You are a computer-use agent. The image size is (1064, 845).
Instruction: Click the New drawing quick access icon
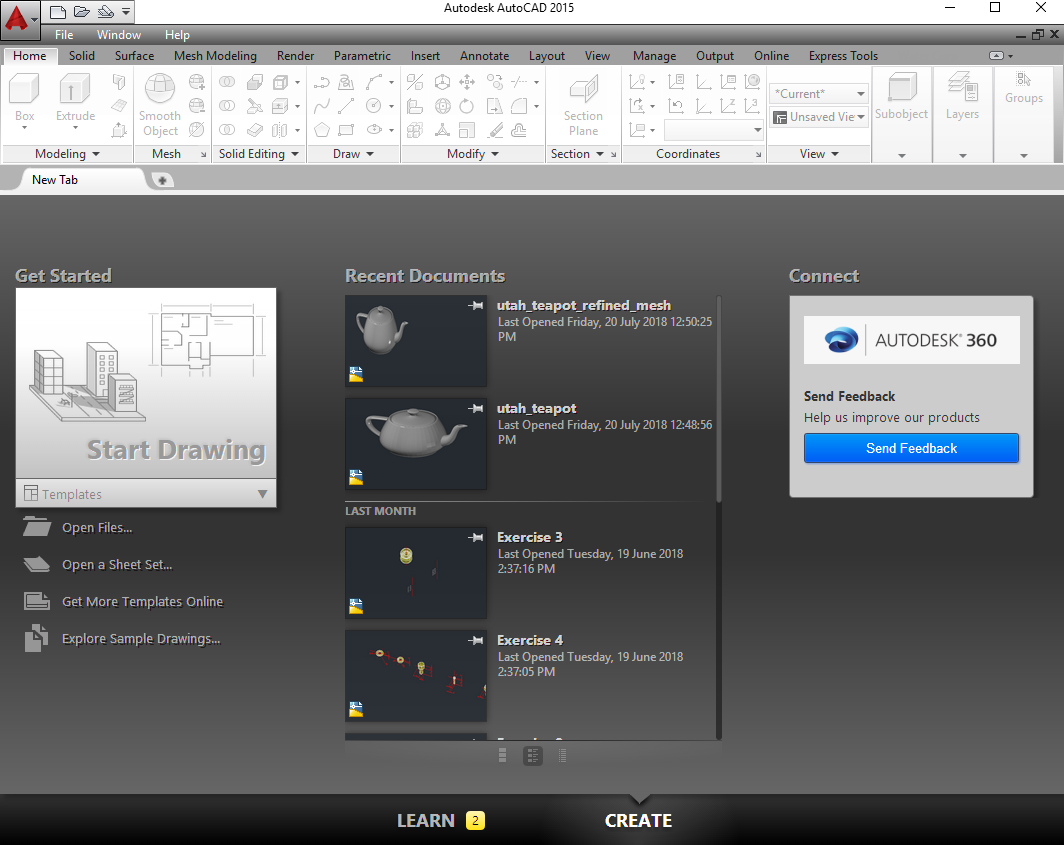pos(58,12)
